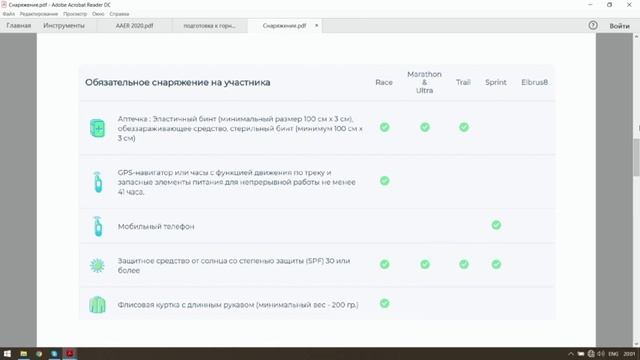Select the Снаряжение.pdf document tab
This screenshot has width=640, height=360.
pos(284,26)
